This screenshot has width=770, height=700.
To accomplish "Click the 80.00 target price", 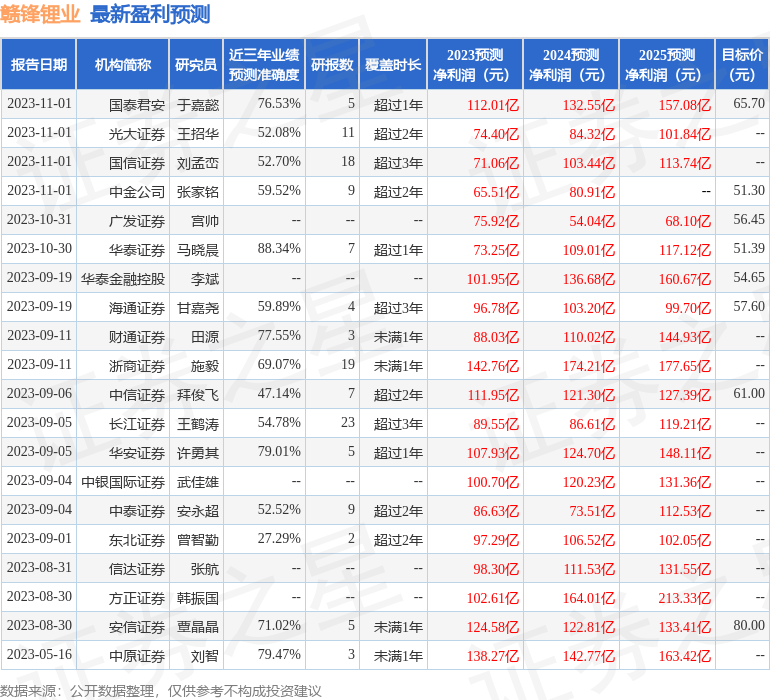I will point(749,625).
